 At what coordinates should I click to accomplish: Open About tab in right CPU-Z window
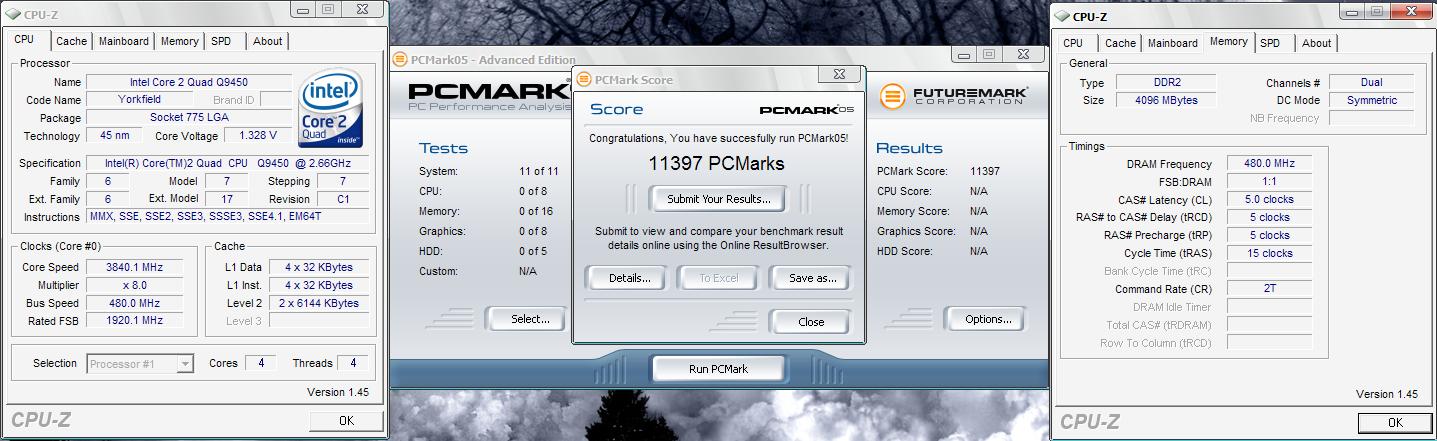click(1316, 43)
